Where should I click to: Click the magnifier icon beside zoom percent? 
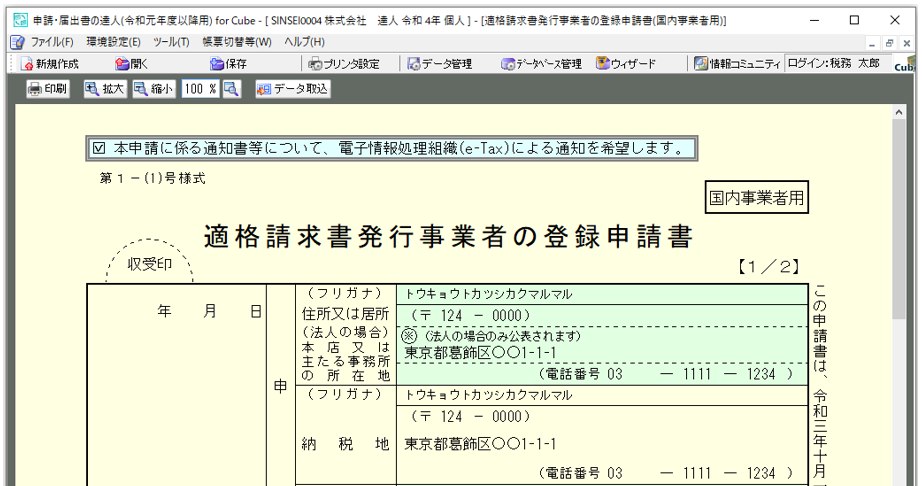click(231, 89)
